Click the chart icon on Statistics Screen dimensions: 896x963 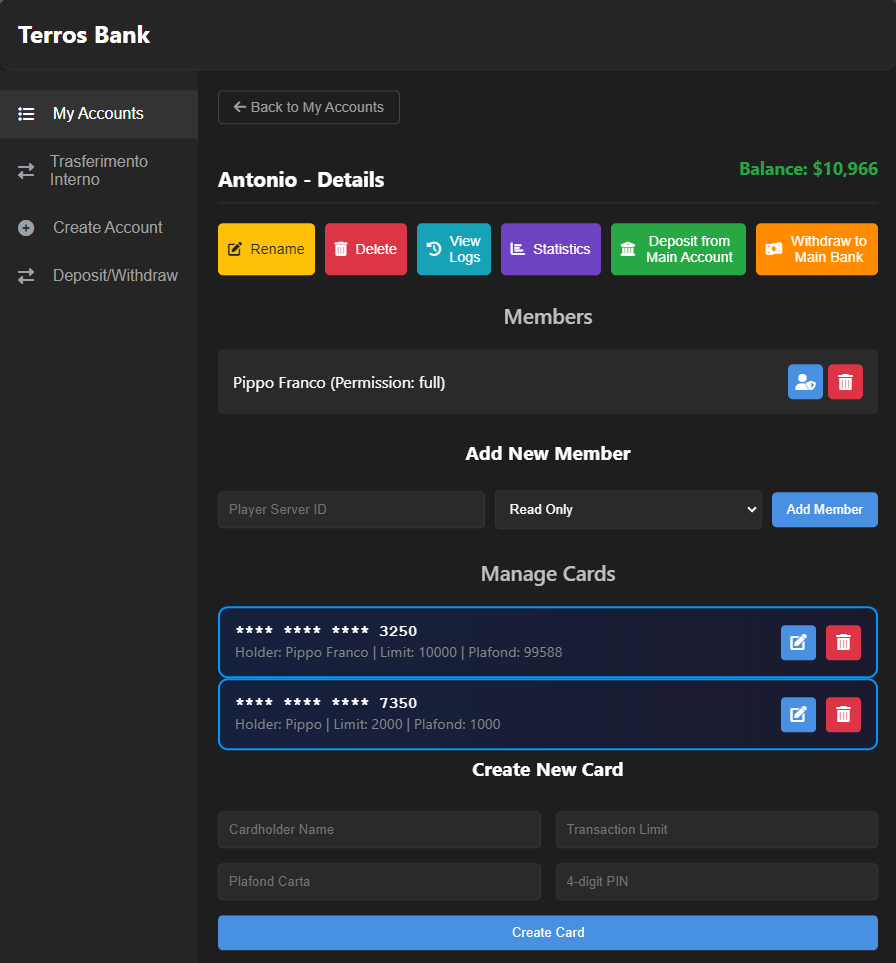point(518,249)
